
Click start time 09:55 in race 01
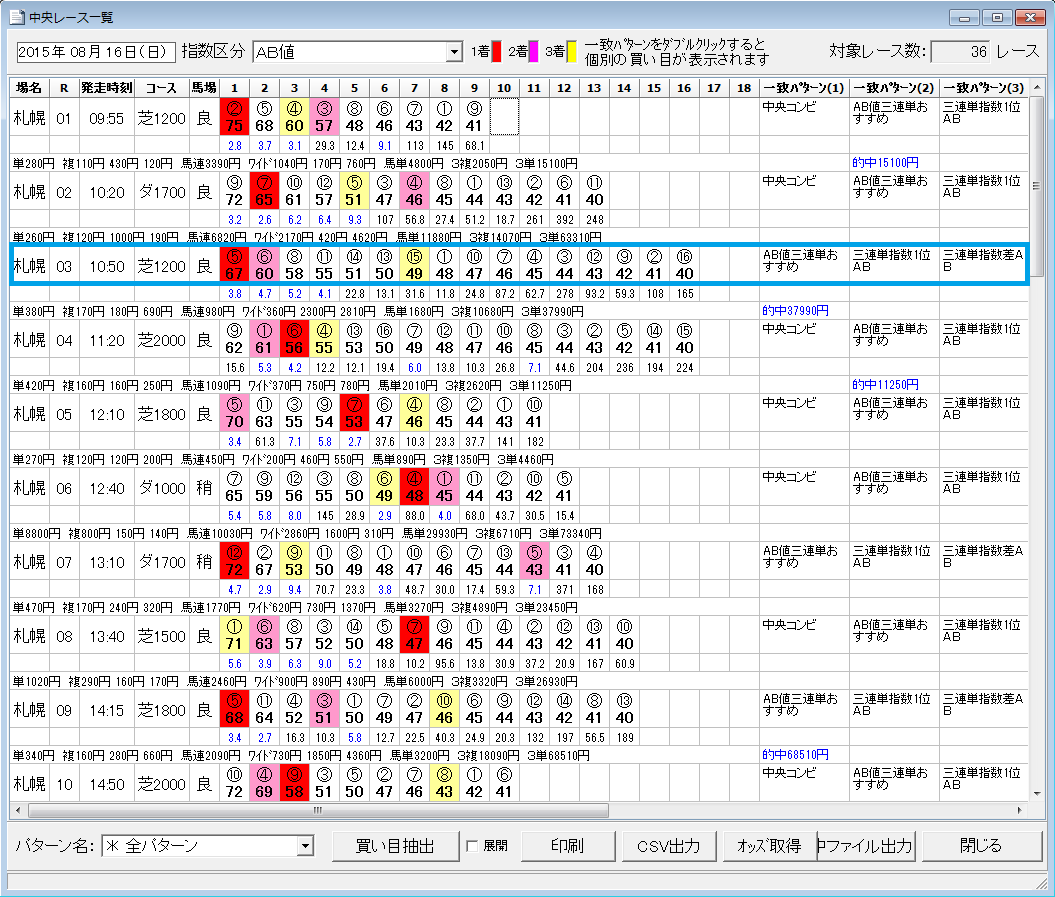tap(106, 118)
